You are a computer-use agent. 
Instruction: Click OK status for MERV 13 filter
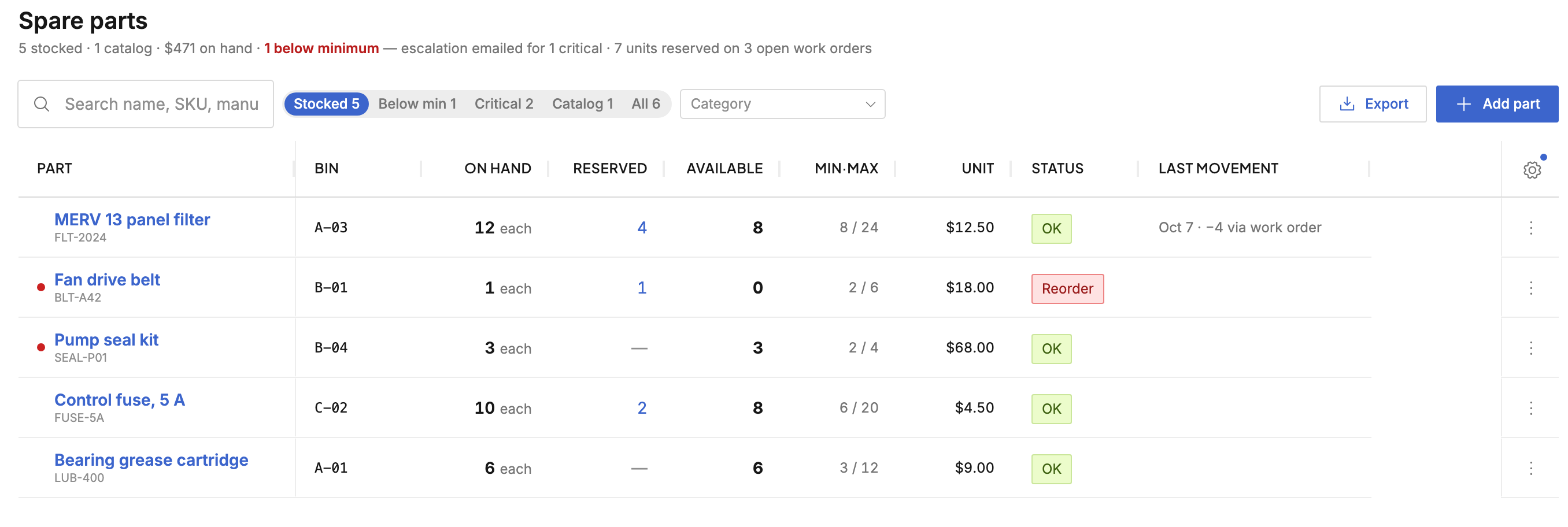[x=1051, y=229]
